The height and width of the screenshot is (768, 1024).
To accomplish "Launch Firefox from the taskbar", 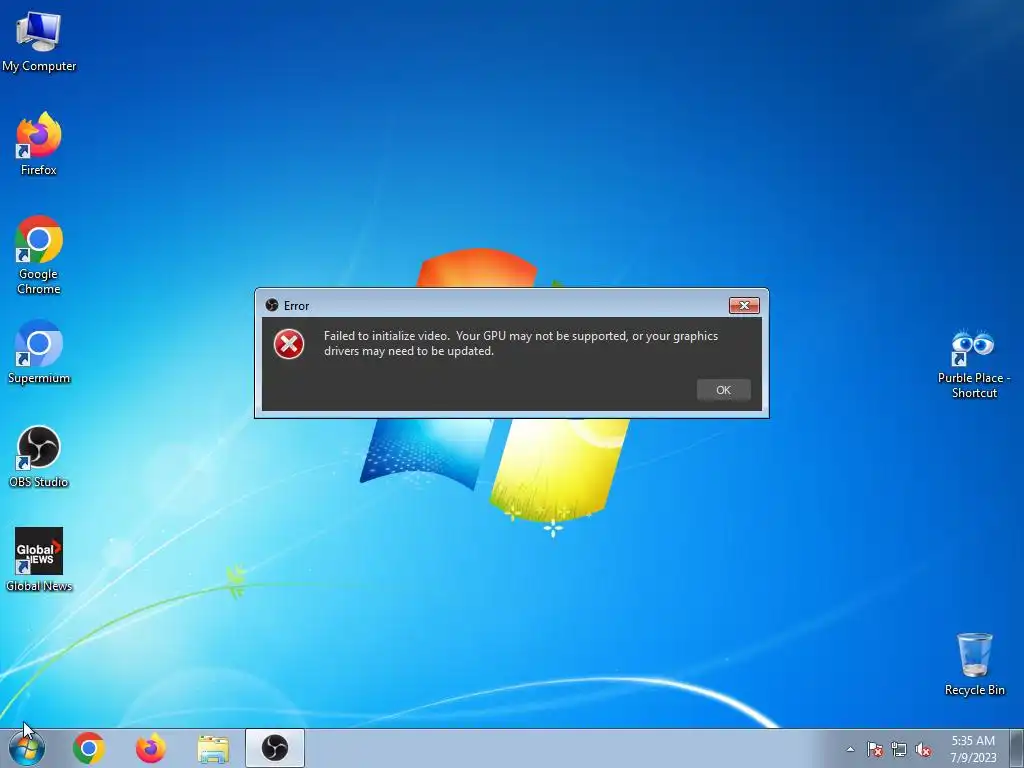I will (x=150, y=748).
